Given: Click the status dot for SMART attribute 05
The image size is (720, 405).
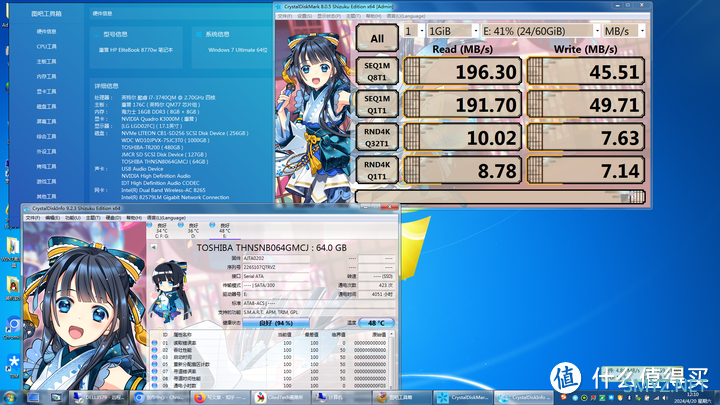Looking at the screenshot, I should (155, 364).
